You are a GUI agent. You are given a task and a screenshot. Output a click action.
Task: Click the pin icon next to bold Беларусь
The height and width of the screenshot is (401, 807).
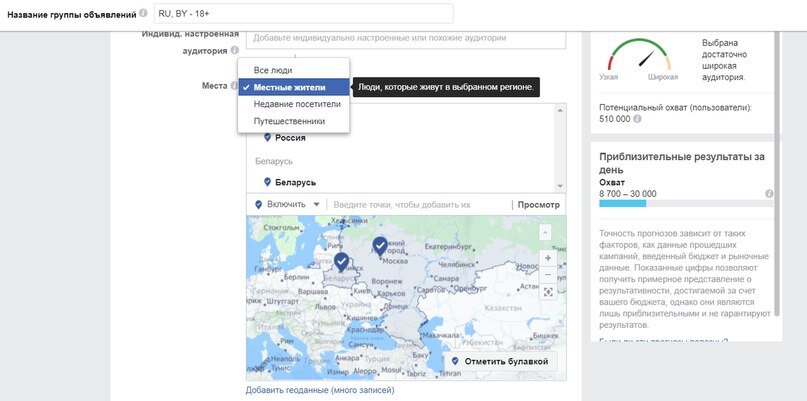pos(267,182)
